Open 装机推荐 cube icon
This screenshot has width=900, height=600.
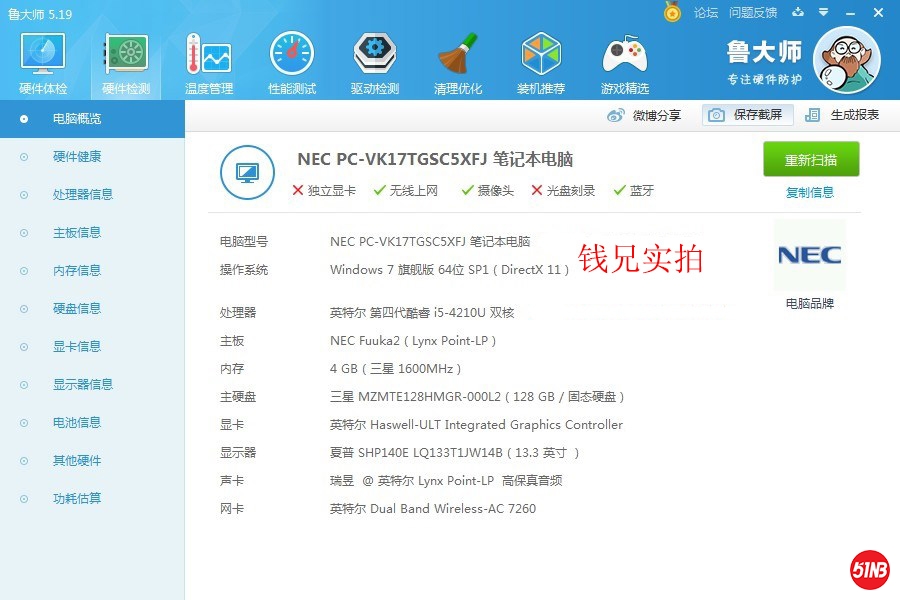[x=541, y=63]
